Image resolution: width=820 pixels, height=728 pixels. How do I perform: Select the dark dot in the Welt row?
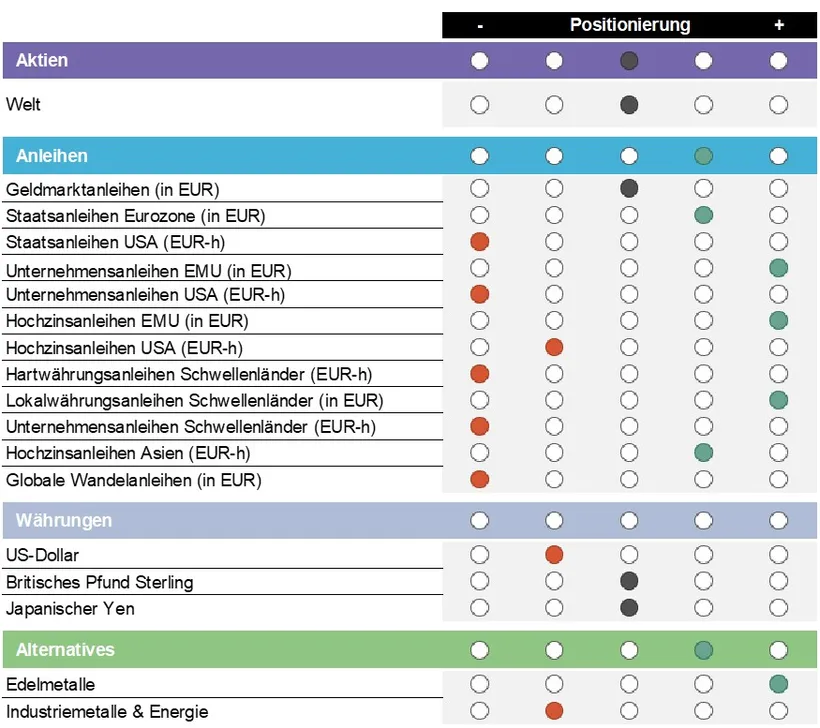point(629,104)
